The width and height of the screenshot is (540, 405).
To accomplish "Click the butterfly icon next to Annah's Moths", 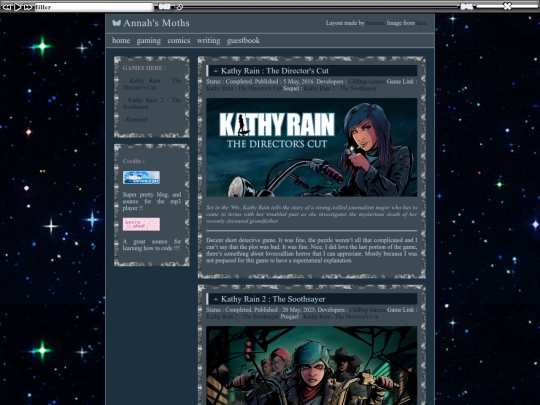I will pyautogui.click(x=116, y=23).
